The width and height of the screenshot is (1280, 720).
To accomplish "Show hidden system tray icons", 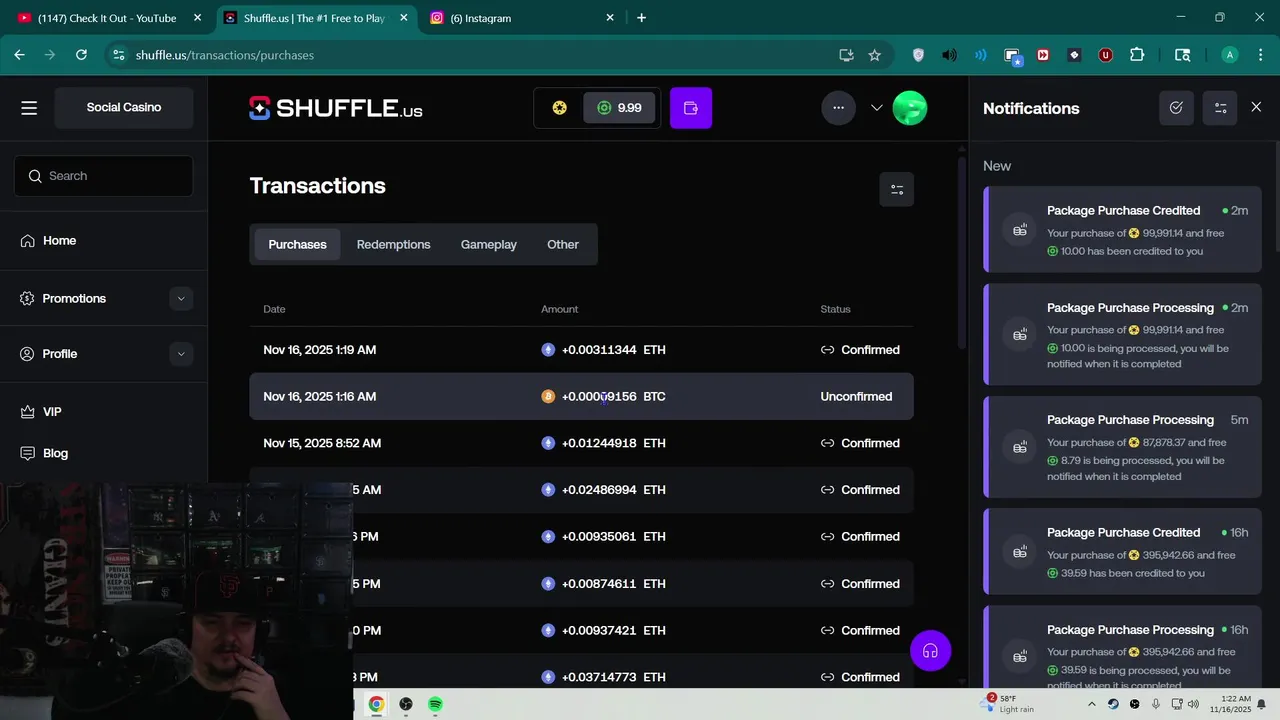I will coord(1091,704).
